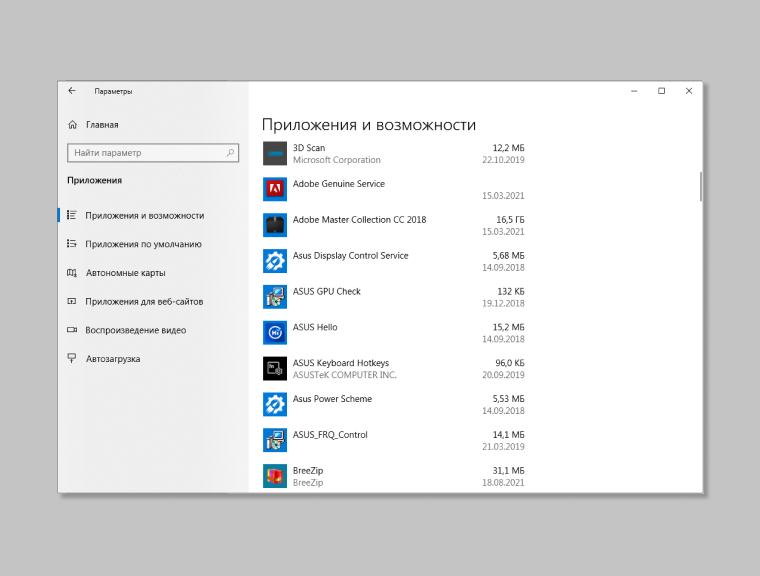Click the 21.03.2019 install date
This screenshot has width=760, height=576.
(503, 447)
